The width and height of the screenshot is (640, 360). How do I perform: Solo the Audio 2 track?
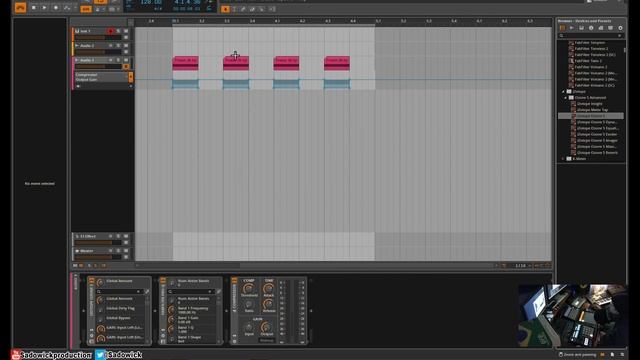tap(118, 46)
